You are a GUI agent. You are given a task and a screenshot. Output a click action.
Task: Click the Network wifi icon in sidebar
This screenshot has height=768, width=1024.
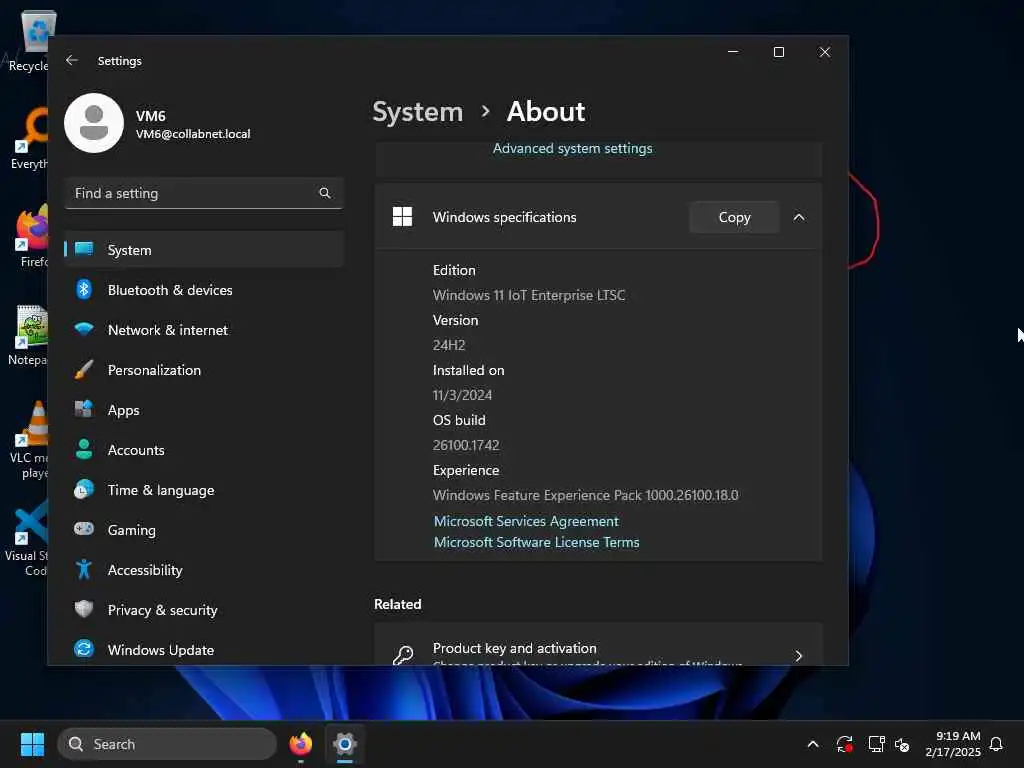[x=84, y=329]
